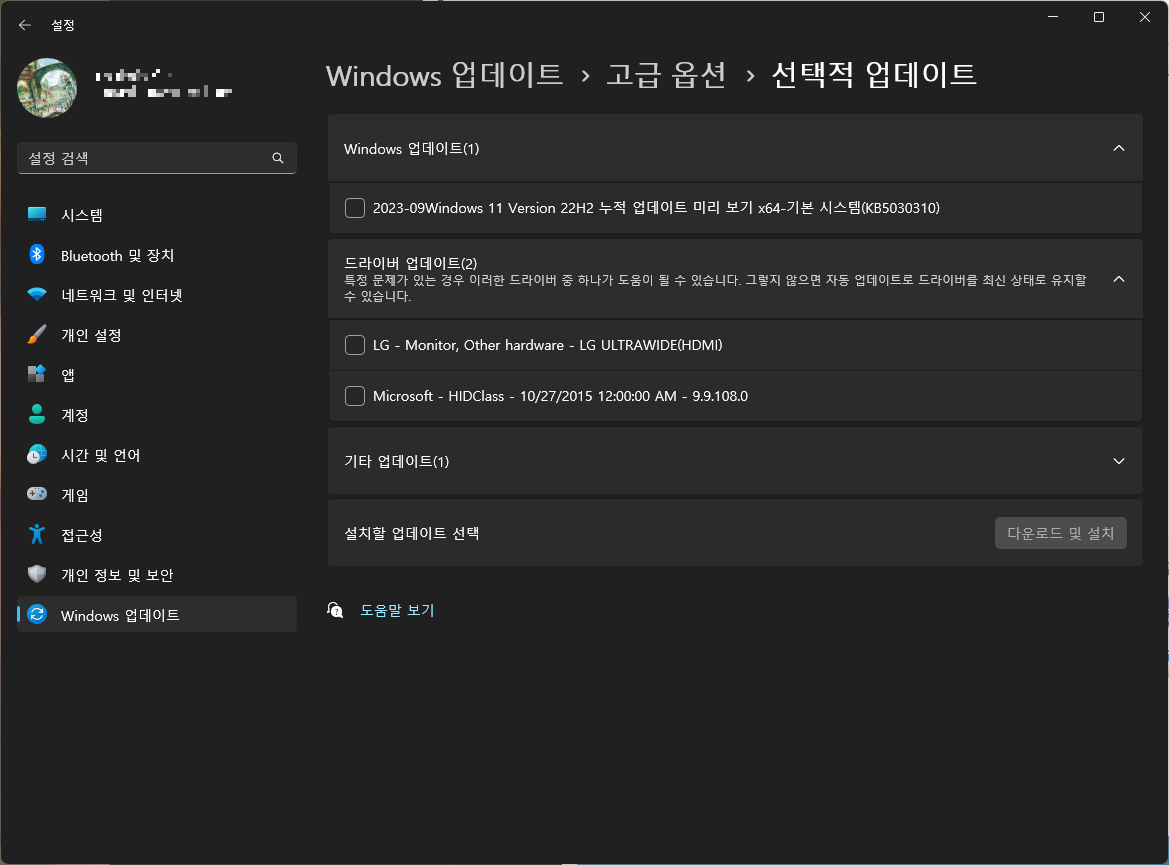Go to 고급 옵션 breadcrumb
The height and width of the screenshot is (865, 1169).
coord(666,75)
